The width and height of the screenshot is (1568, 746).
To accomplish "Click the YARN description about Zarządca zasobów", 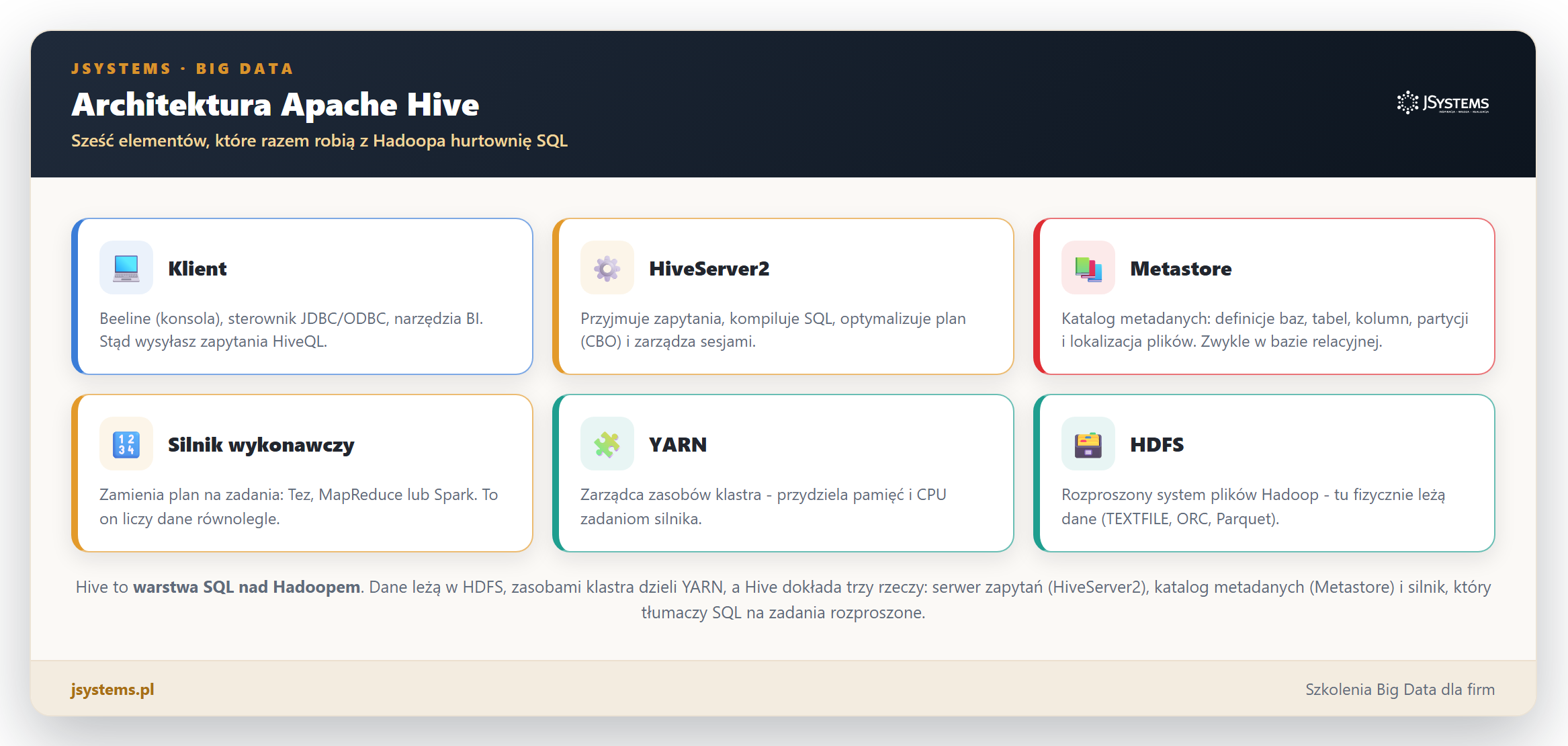I will coord(763,507).
